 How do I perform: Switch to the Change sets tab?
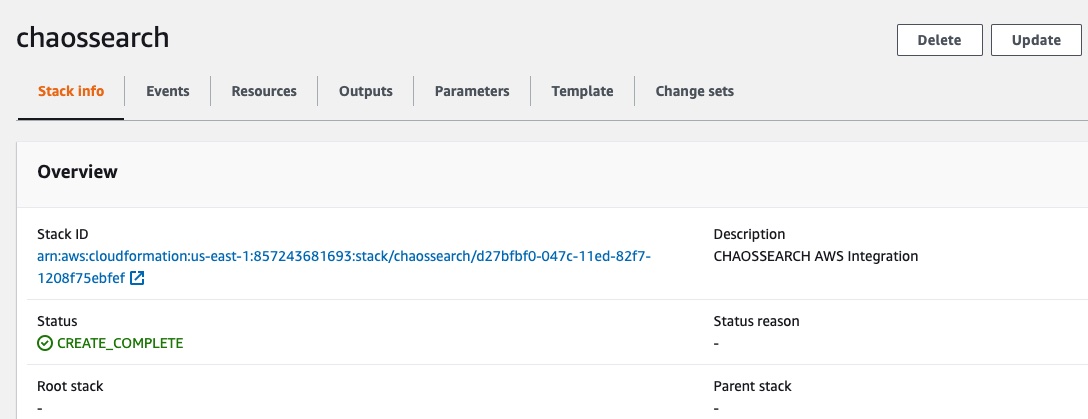(x=695, y=91)
